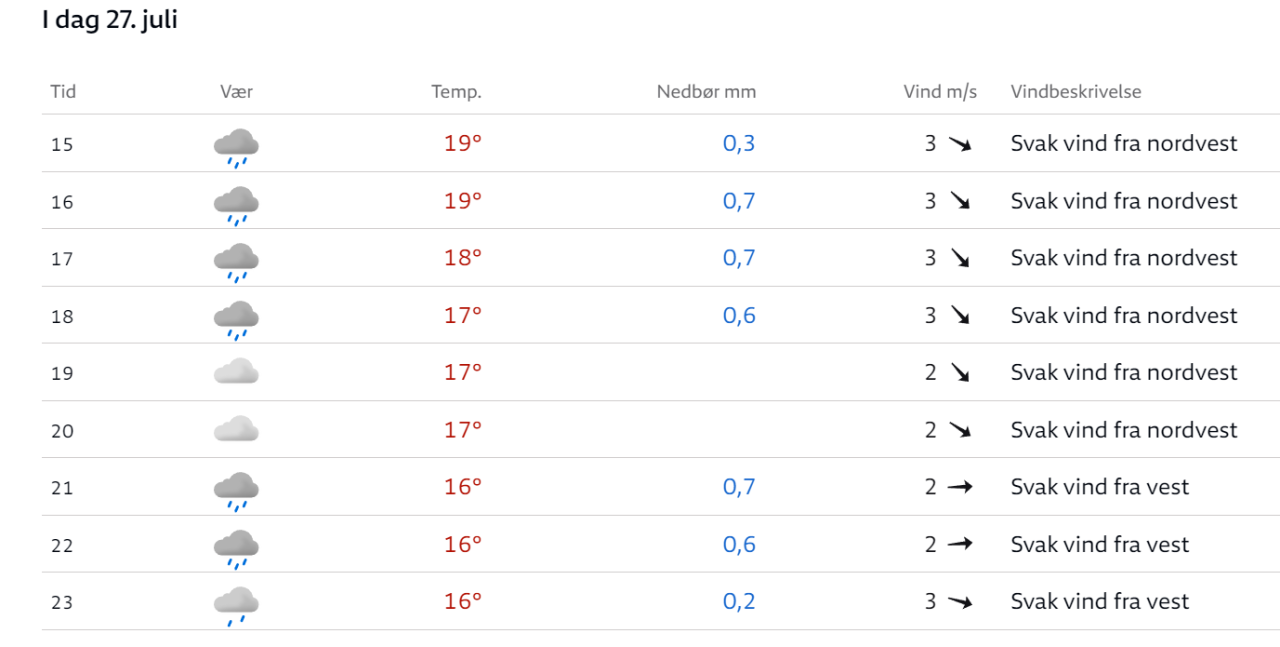Viewport: 1280px width, 647px height.
Task: Click the 0,6 precipitation value for hour 18
Action: [739, 316]
